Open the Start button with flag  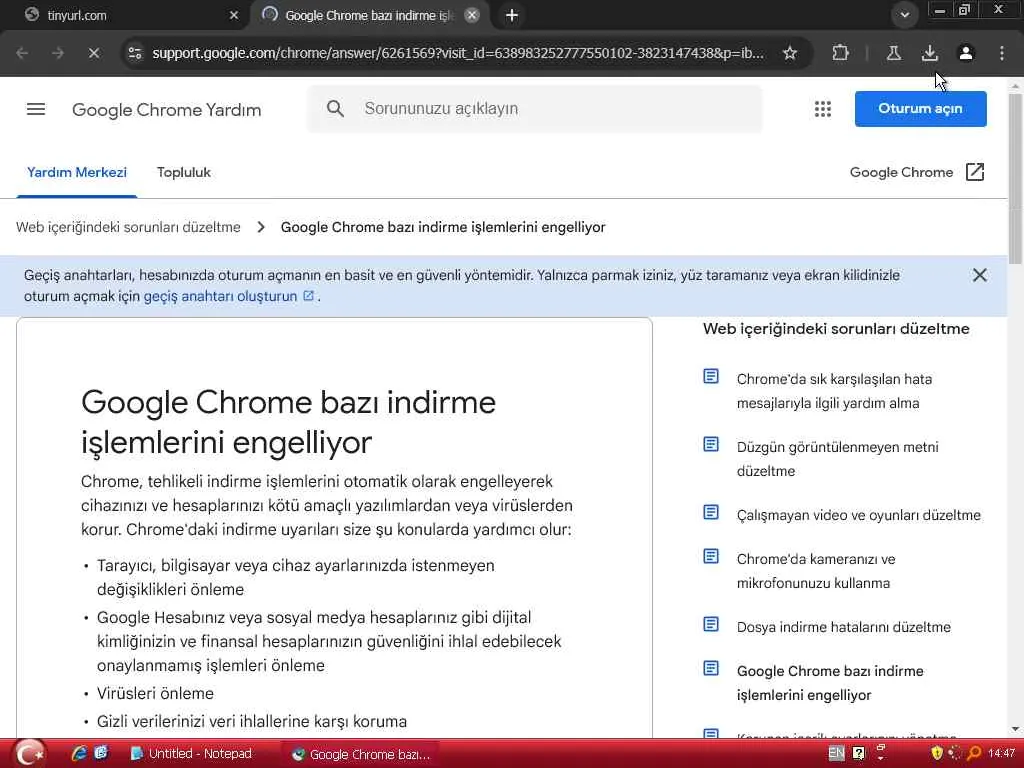pos(29,753)
